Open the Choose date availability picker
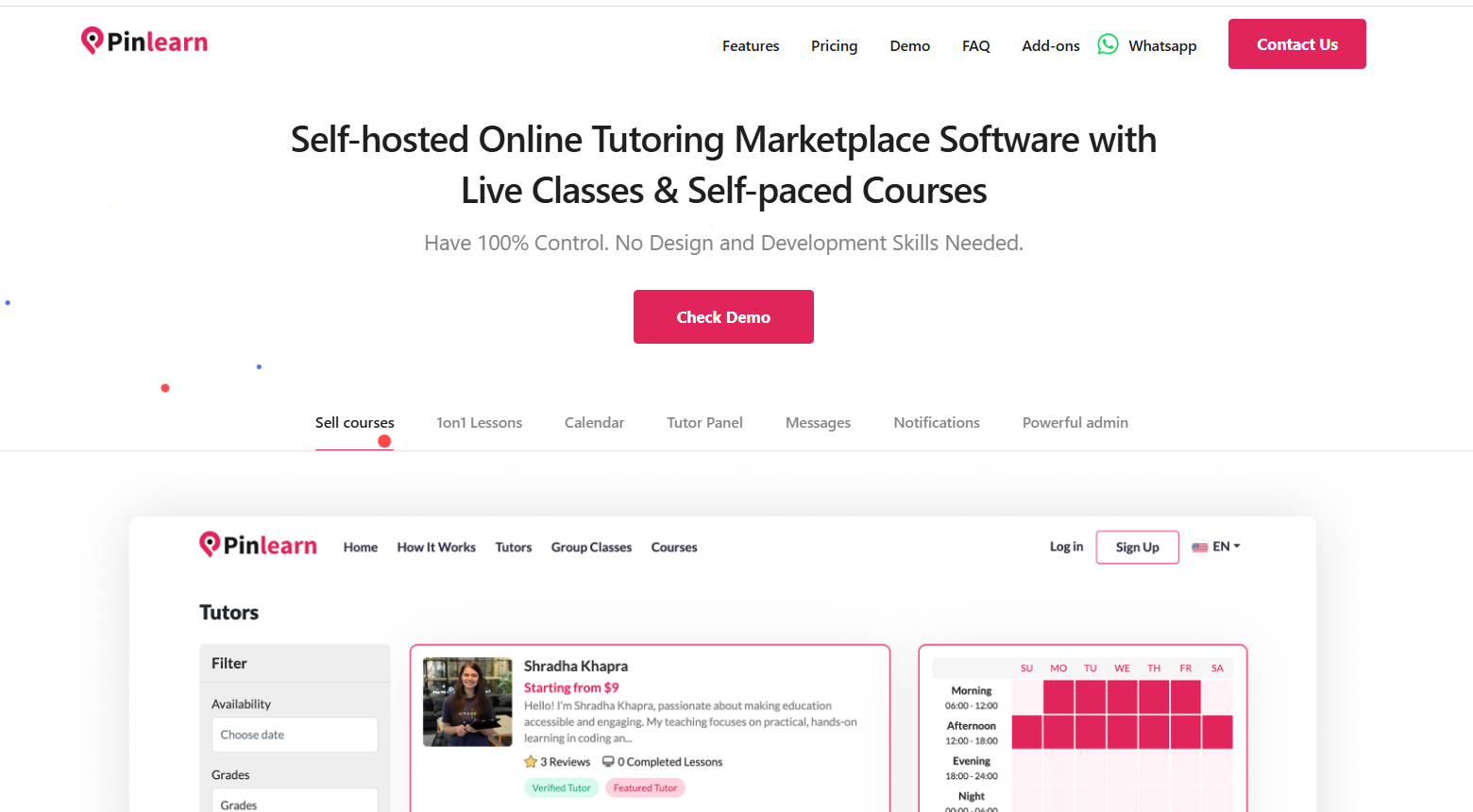 [x=294, y=734]
